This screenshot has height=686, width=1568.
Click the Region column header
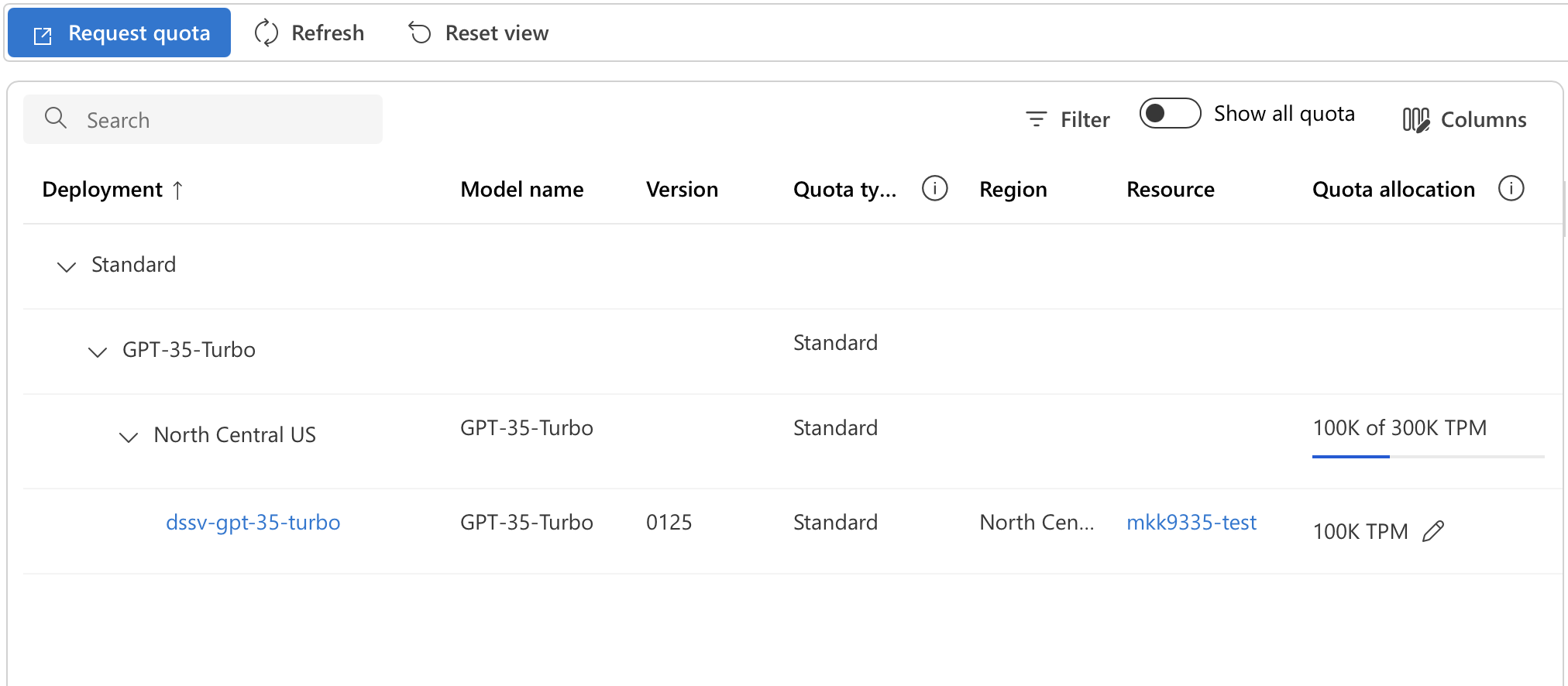[1013, 190]
